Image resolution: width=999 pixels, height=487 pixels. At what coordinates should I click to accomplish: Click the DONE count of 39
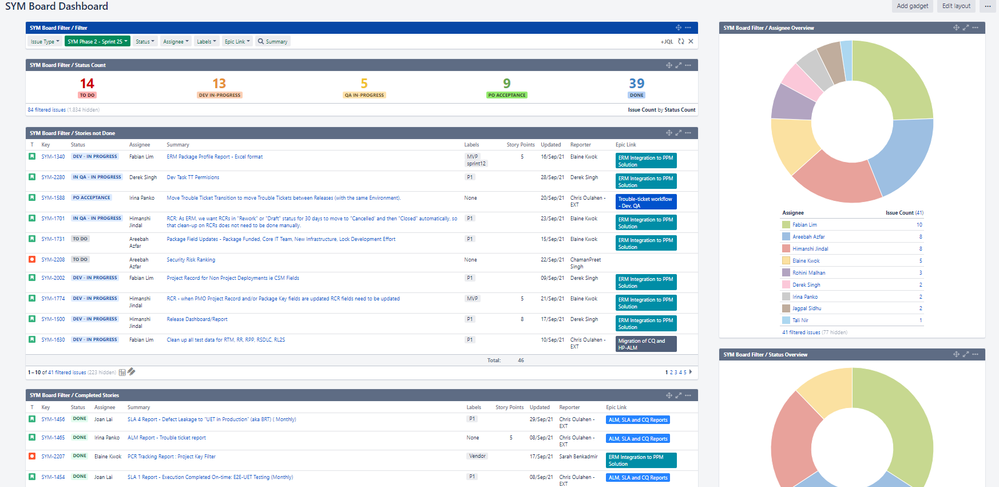point(636,84)
